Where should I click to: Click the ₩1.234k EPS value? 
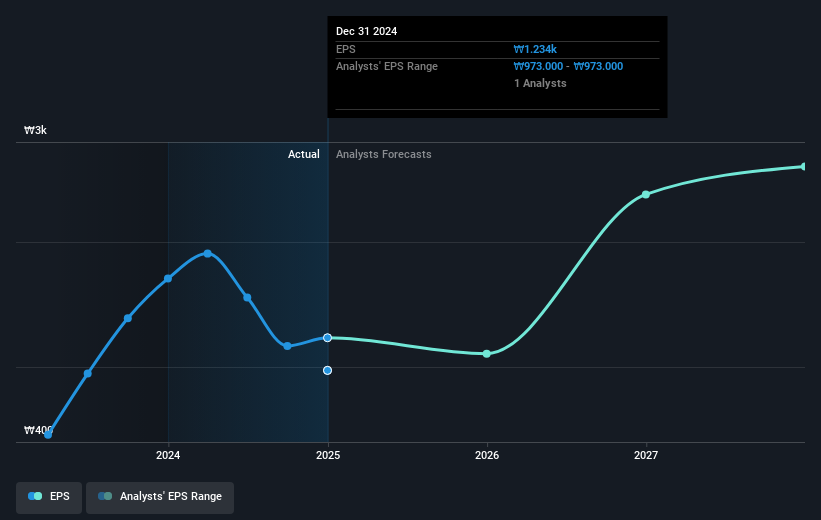pos(535,49)
